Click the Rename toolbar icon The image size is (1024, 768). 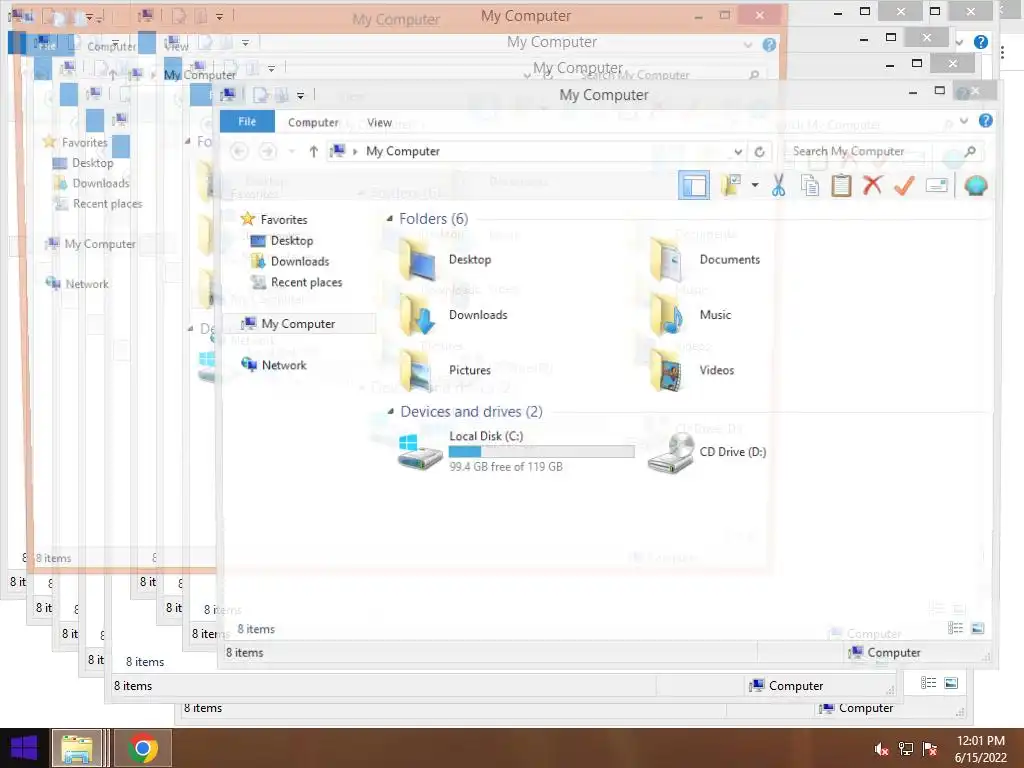(x=936, y=185)
